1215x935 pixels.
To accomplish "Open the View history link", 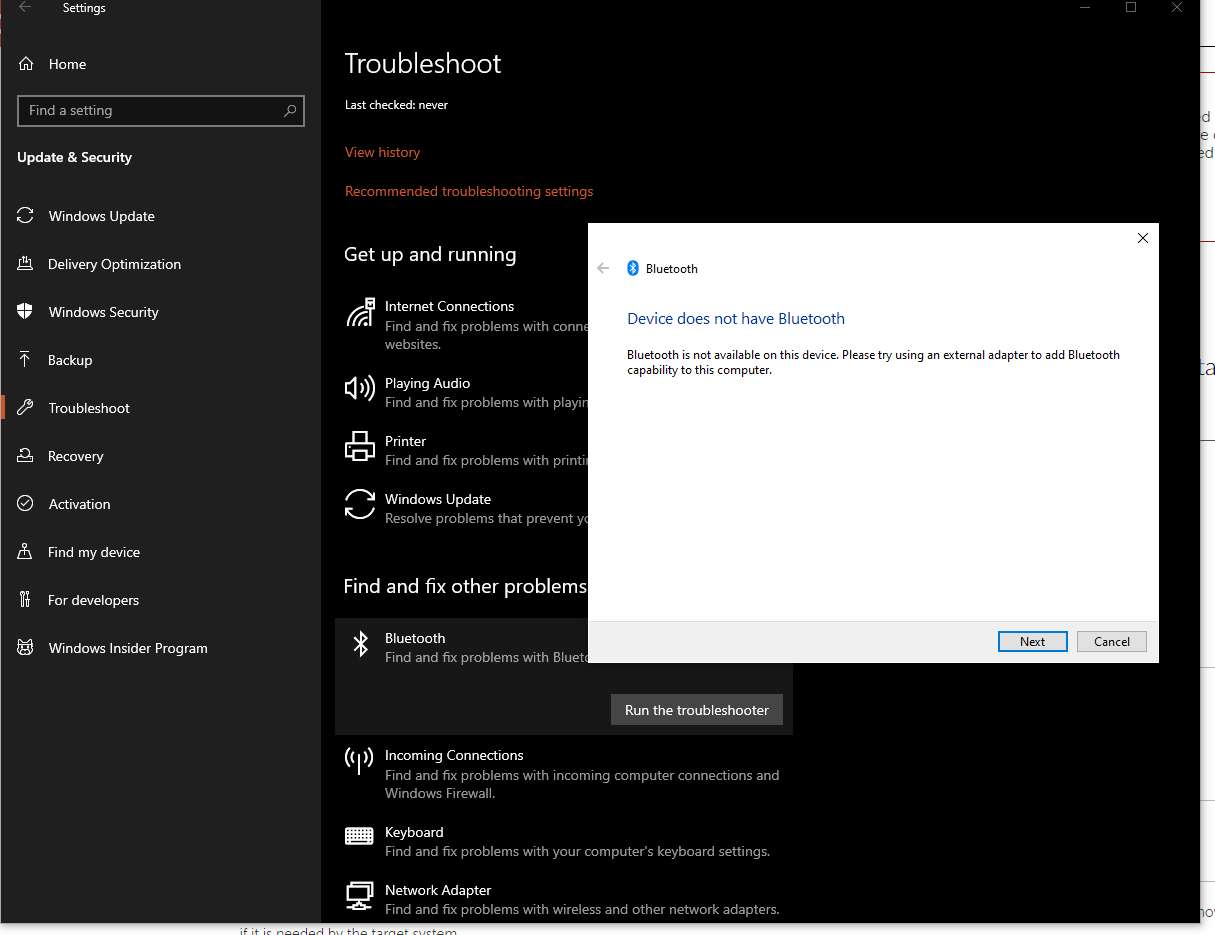I will pos(382,152).
